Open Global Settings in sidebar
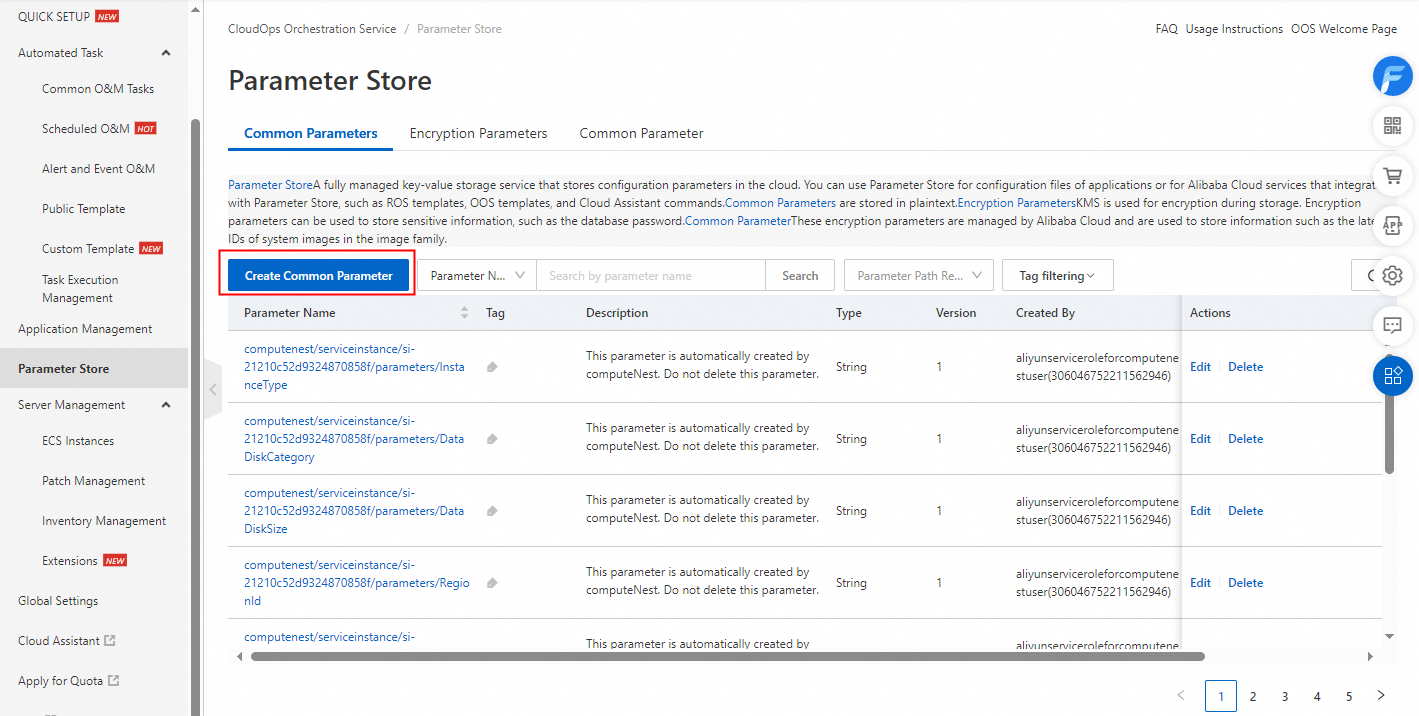 point(58,601)
